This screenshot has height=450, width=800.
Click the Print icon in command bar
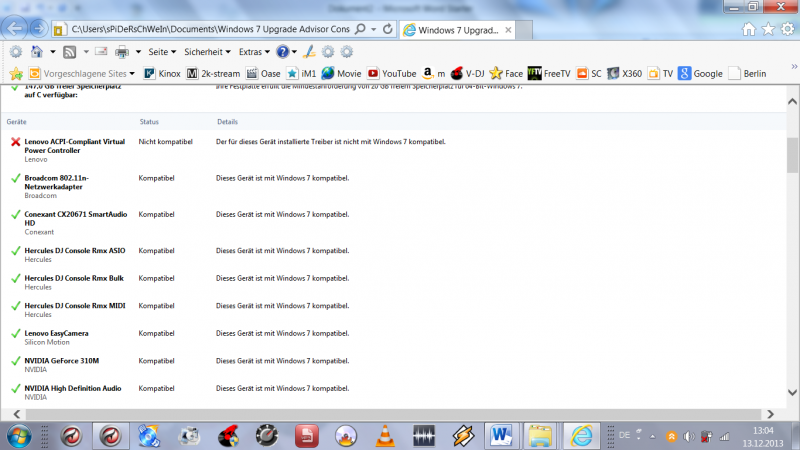pyautogui.click(x=122, y=52)
